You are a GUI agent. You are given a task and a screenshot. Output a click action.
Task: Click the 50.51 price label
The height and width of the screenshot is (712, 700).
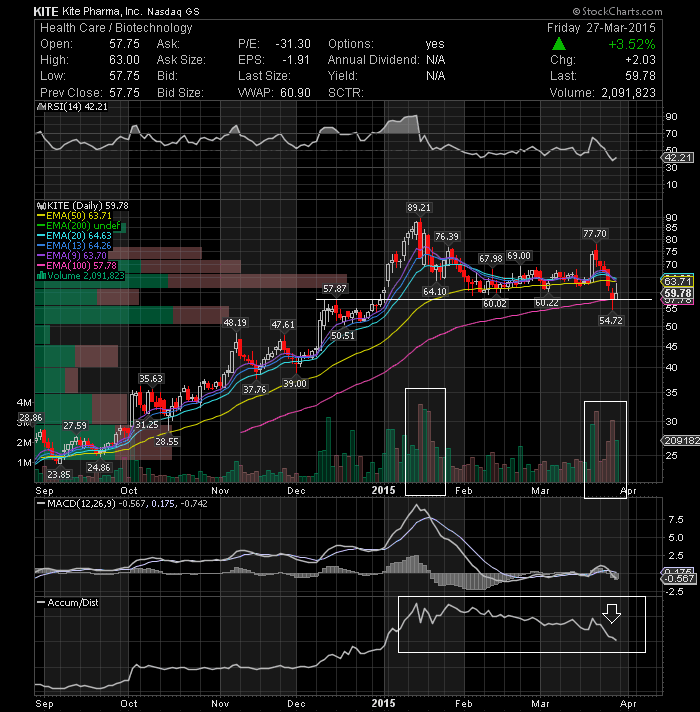pos(343,336)
